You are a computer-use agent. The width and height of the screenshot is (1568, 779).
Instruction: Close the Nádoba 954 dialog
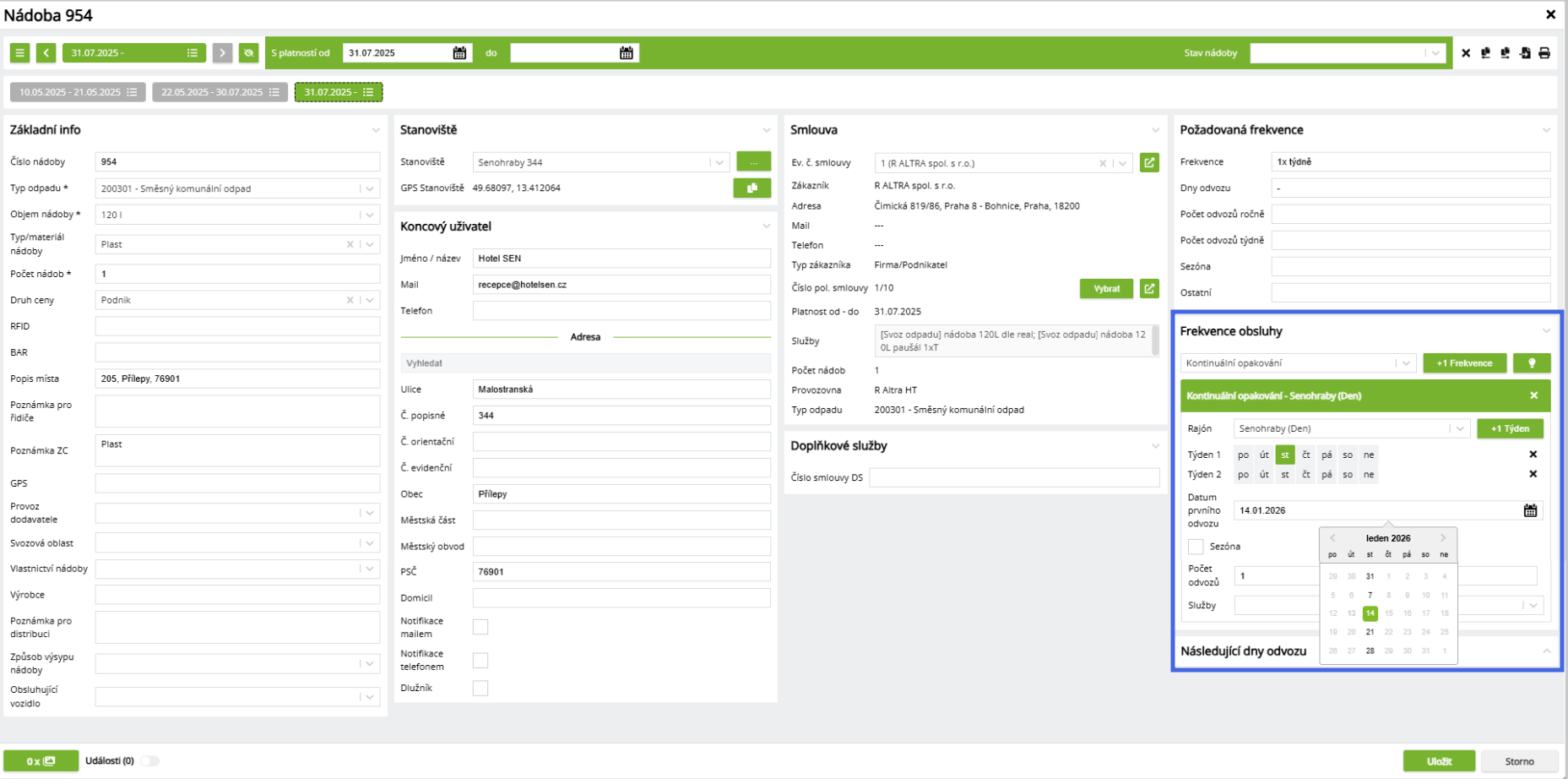point(1550,14)
